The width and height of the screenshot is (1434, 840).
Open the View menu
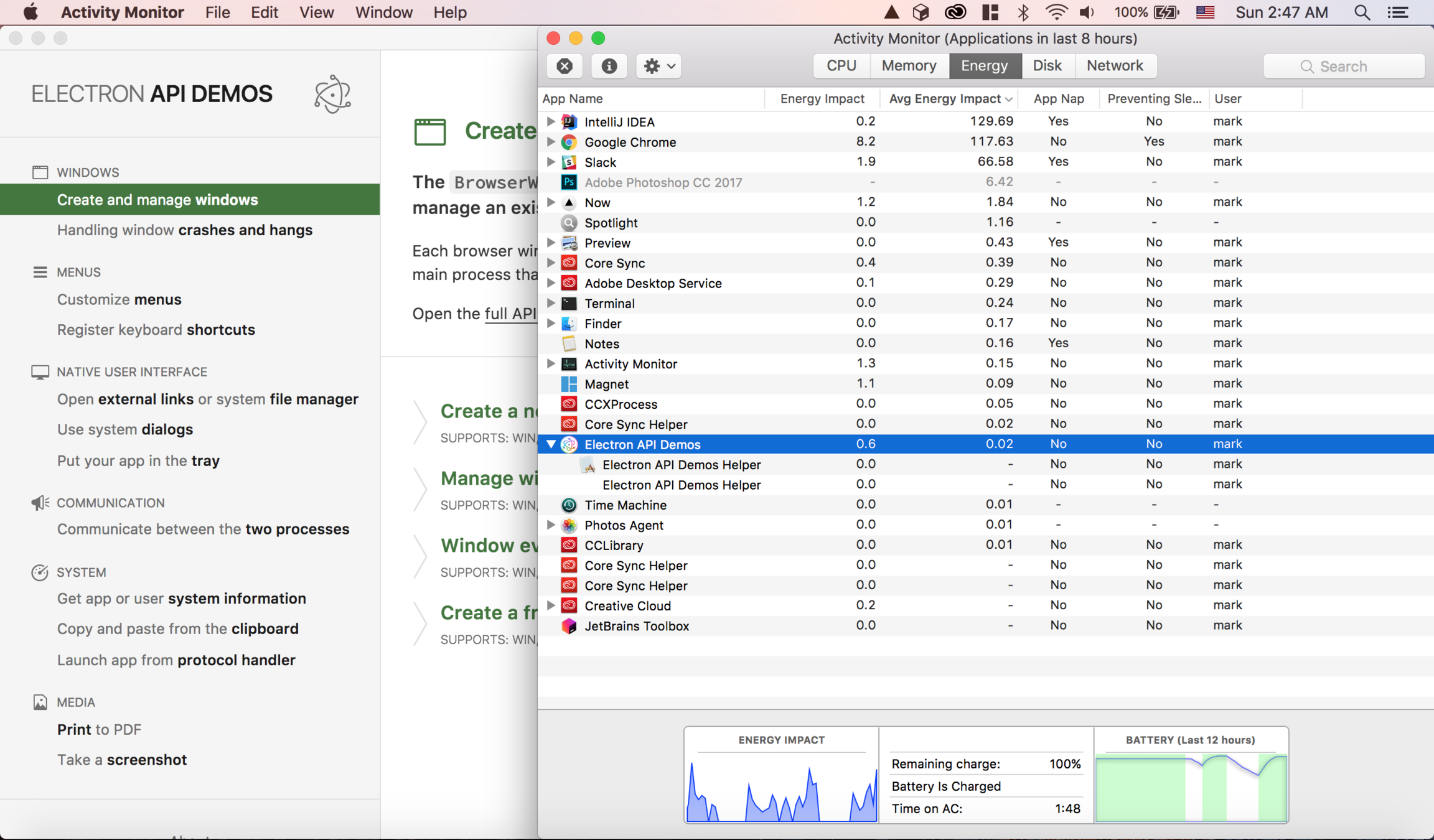(316, 12)
